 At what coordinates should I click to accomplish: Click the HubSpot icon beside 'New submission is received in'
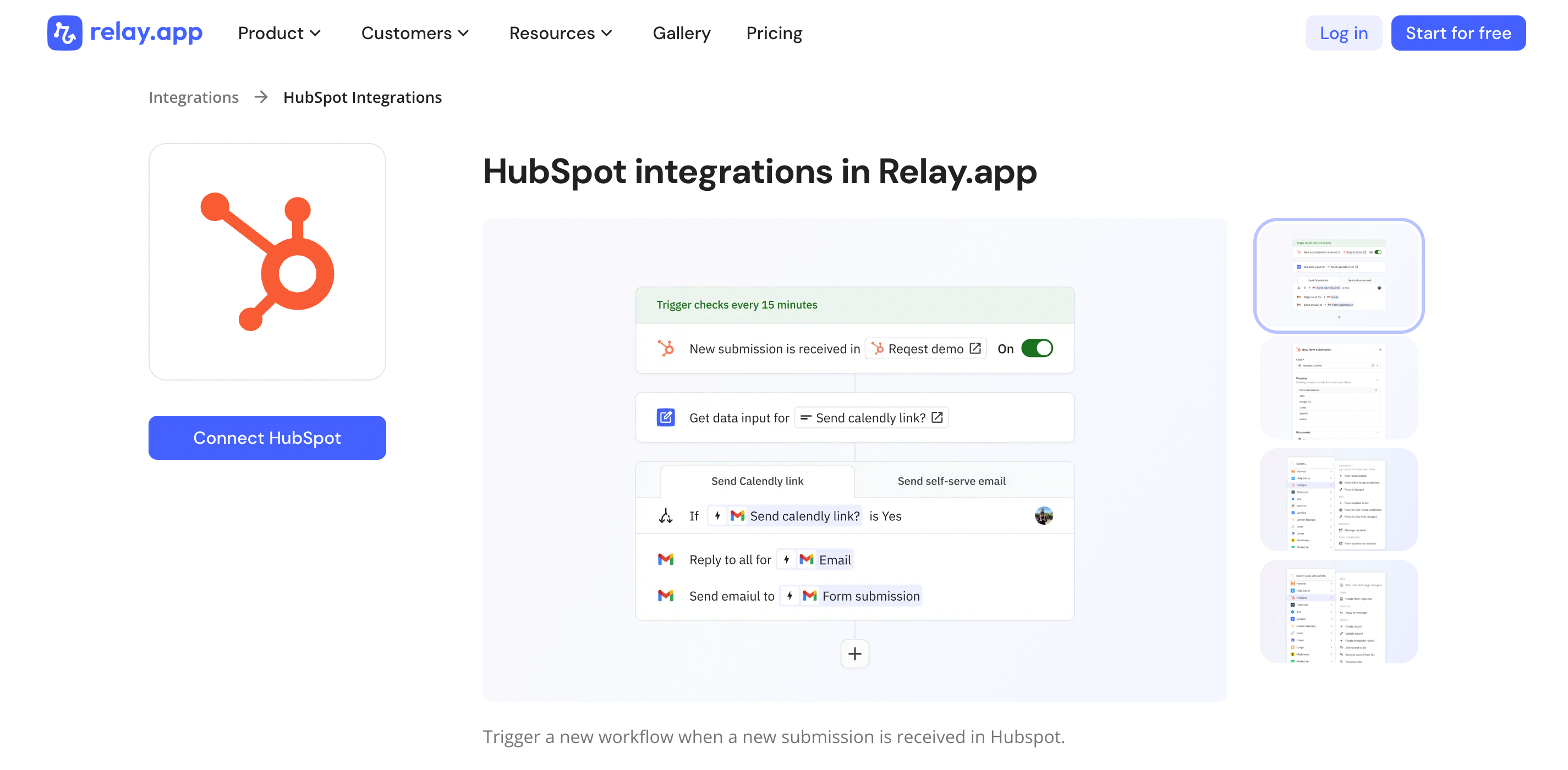[x=666, y=348]
